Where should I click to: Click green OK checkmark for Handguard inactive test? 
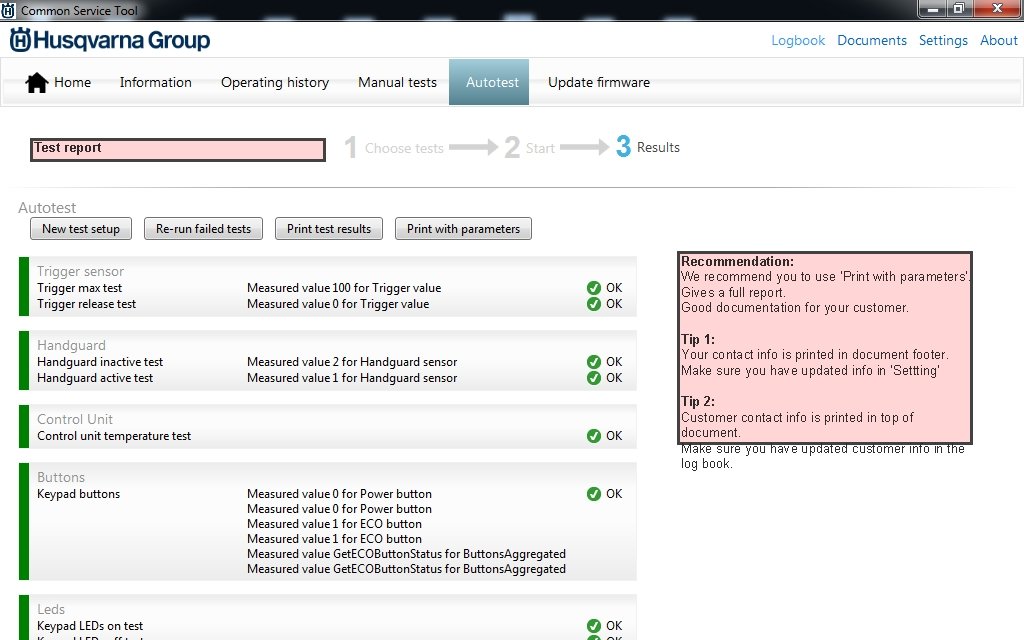click(594, 362)
